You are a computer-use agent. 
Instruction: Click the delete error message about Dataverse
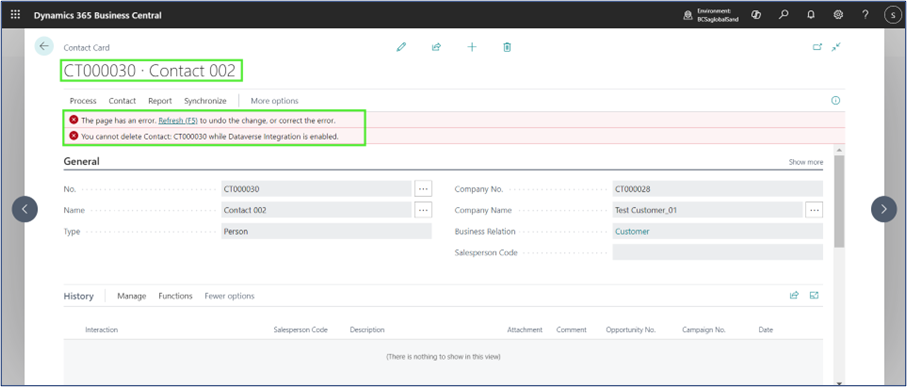[x=209, y=136]
